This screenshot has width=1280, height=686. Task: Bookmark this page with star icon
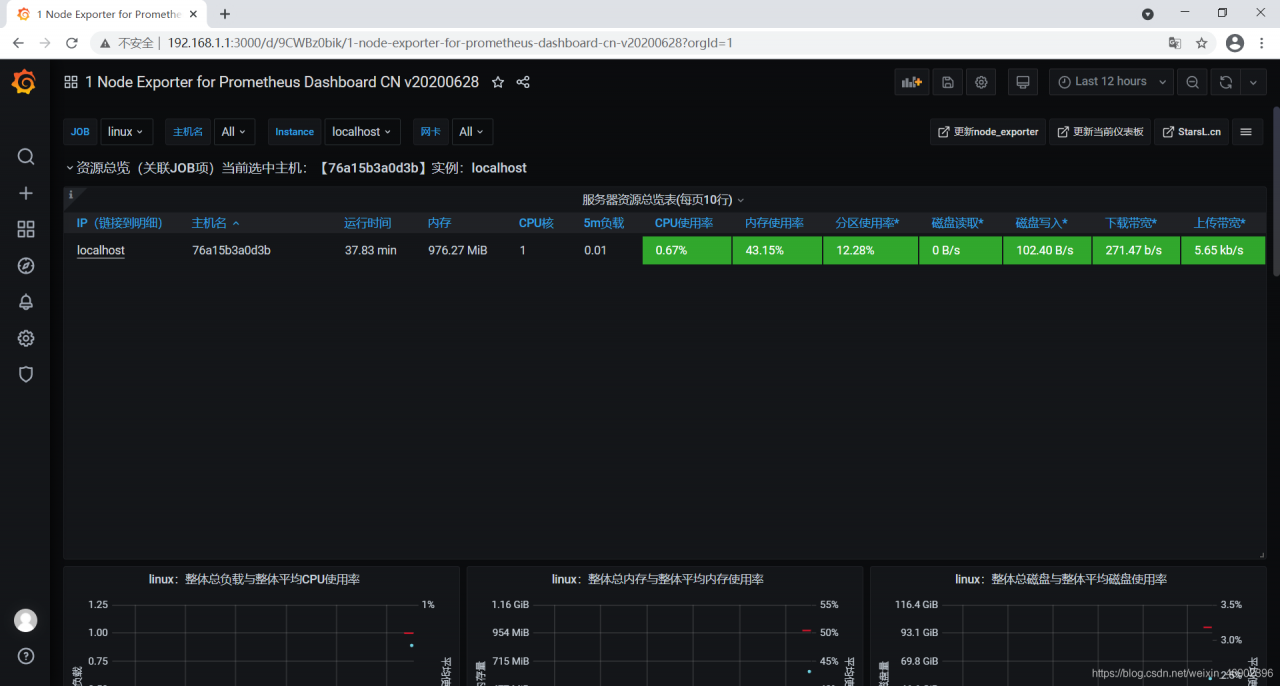(1202, 43)
